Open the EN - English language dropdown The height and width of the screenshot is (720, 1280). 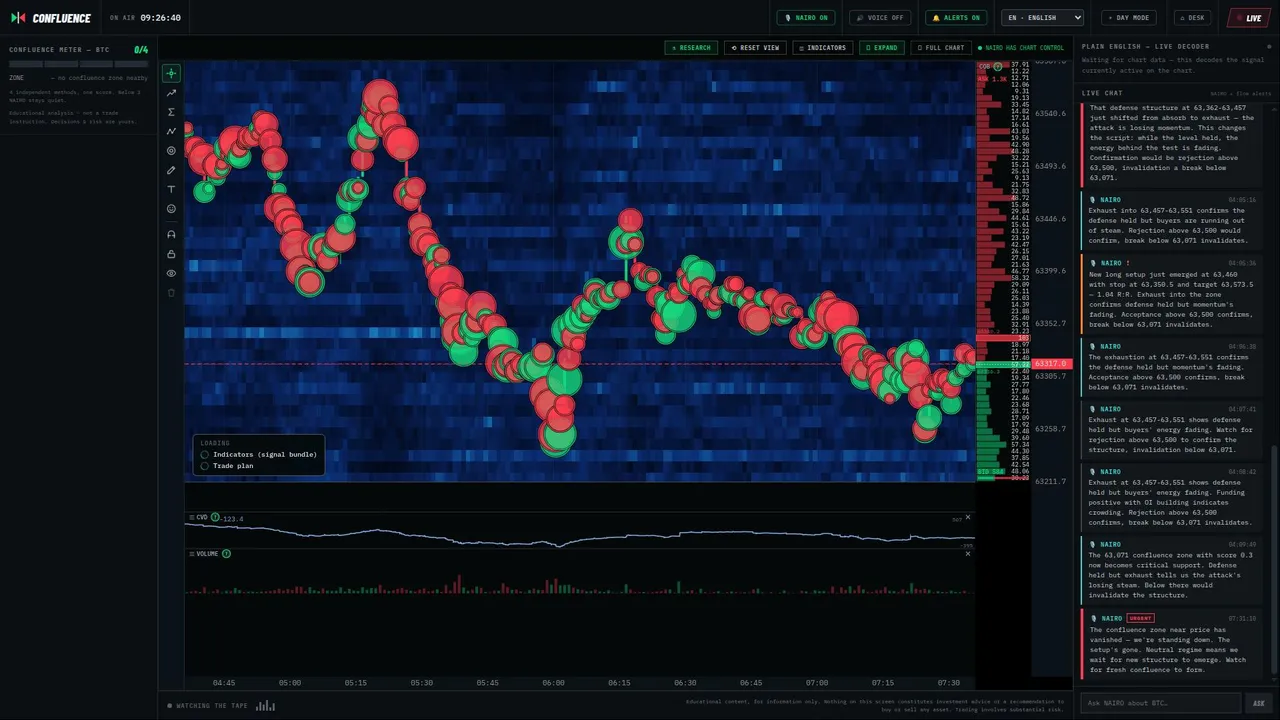click(x=1043, y=18)
